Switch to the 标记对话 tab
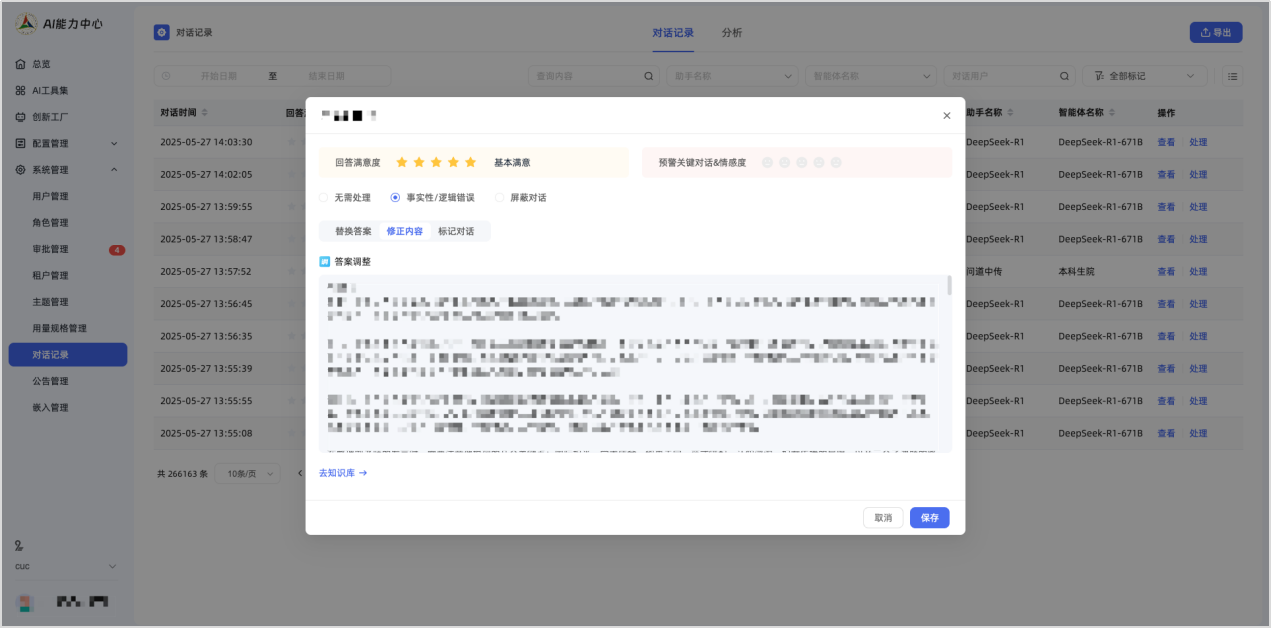The height and width of the screenshot is (629, 1272). [x=456, y=231]
